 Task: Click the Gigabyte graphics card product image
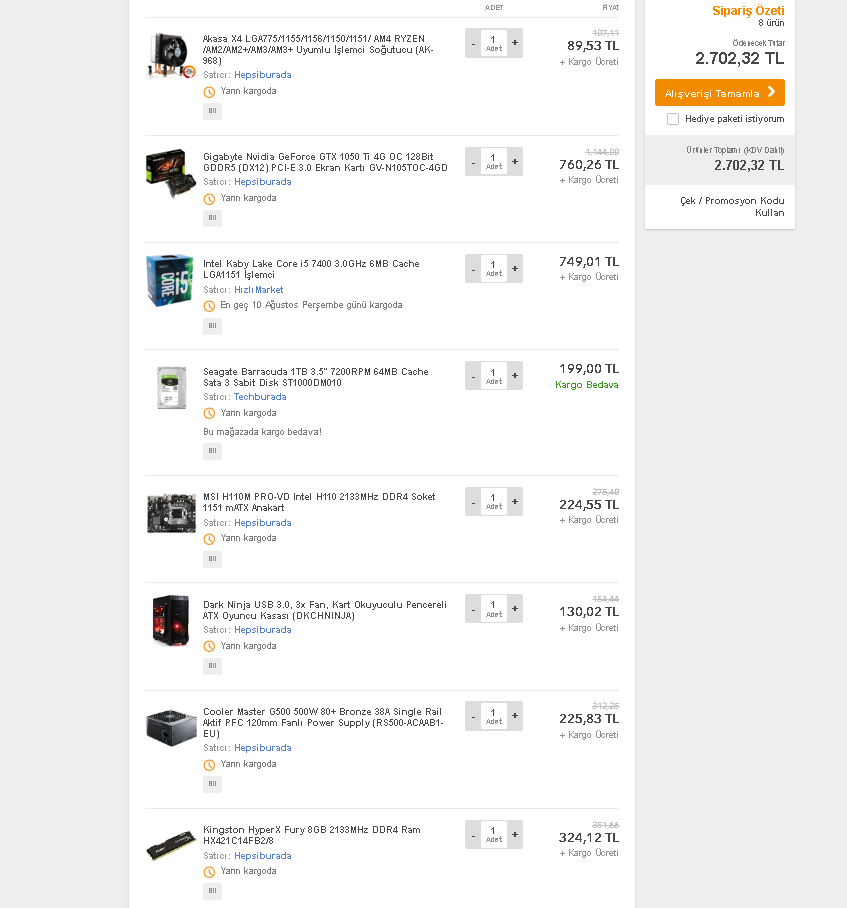(x=170, y=174)
